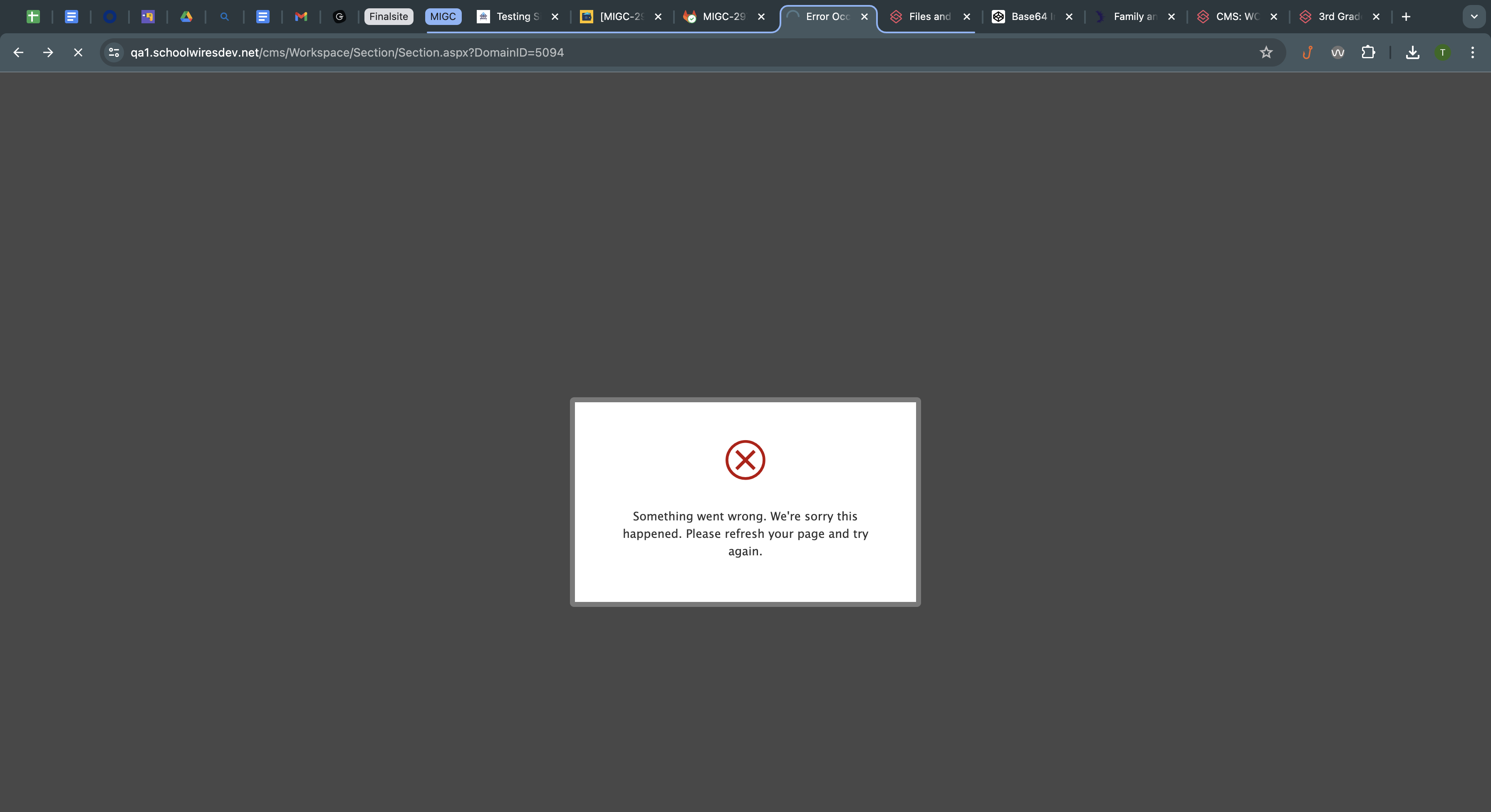
Task: Collapse the Finalsite tab group
Action: [389, 17]
